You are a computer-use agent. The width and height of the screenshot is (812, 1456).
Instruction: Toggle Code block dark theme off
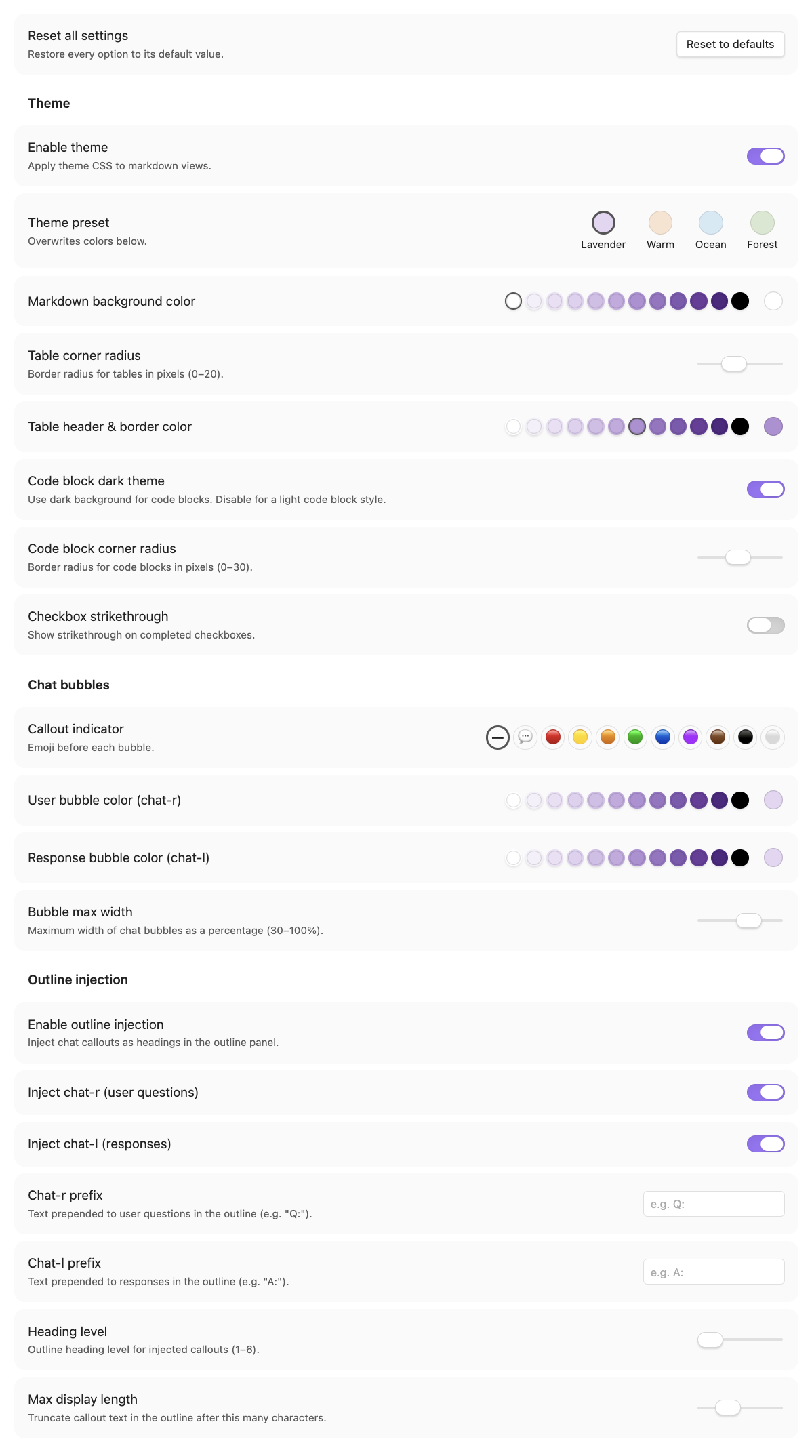765,489
